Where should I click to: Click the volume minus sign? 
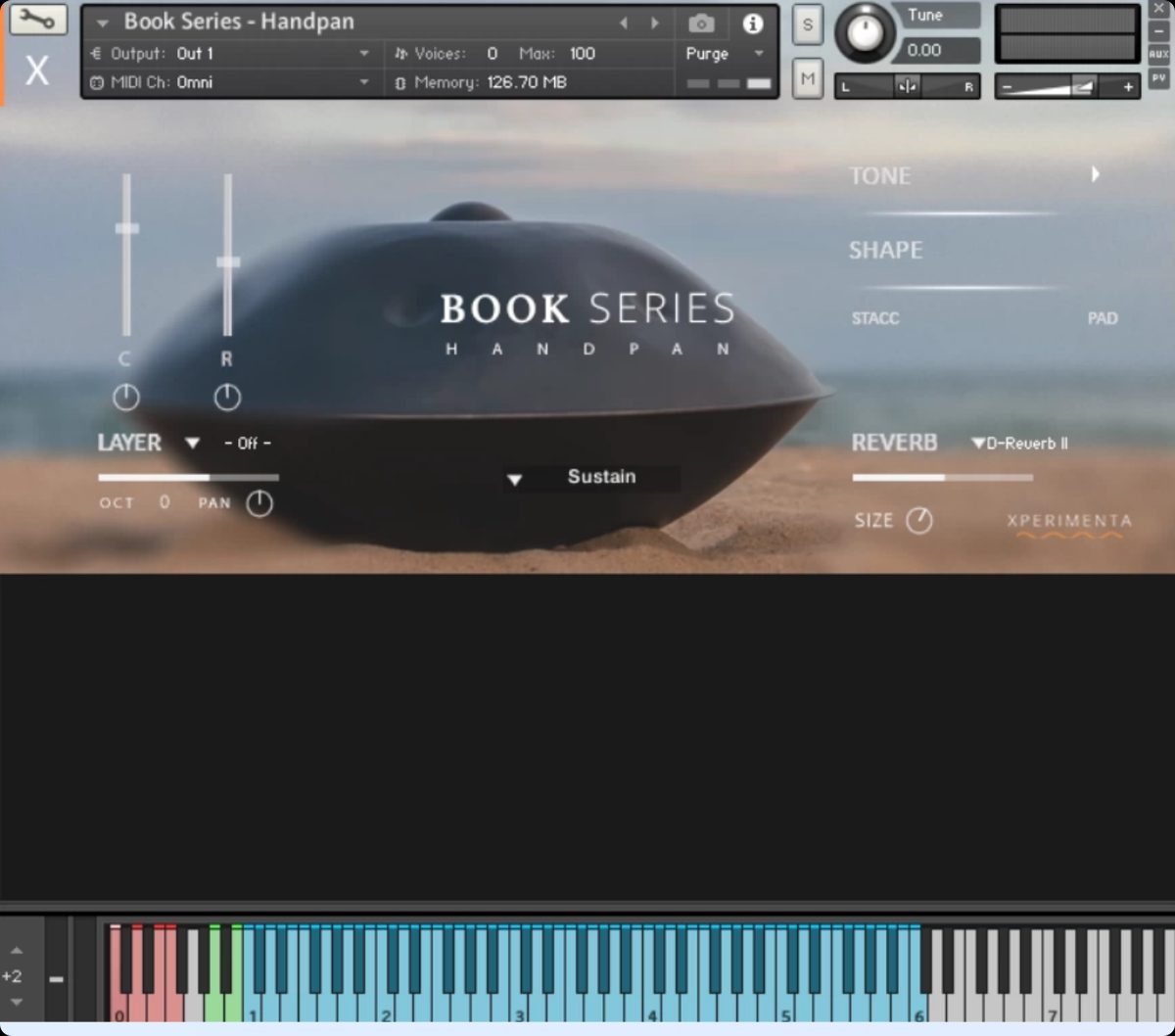click(x=1007, y=87)
